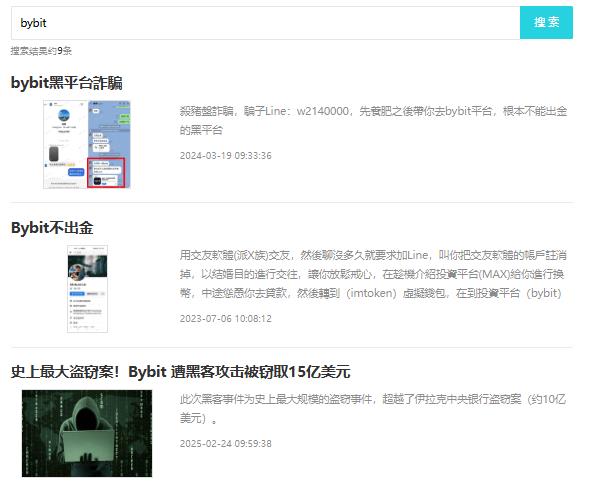592x491 pixels.
Task: Open the hooded hacker image thumbnail
Action: pyautogui.click(x=87, y=434)
